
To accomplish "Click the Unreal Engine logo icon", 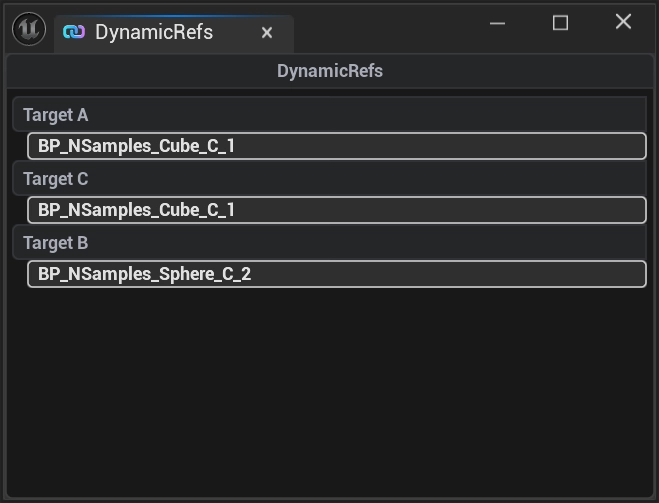I will (x=29, y=29).
